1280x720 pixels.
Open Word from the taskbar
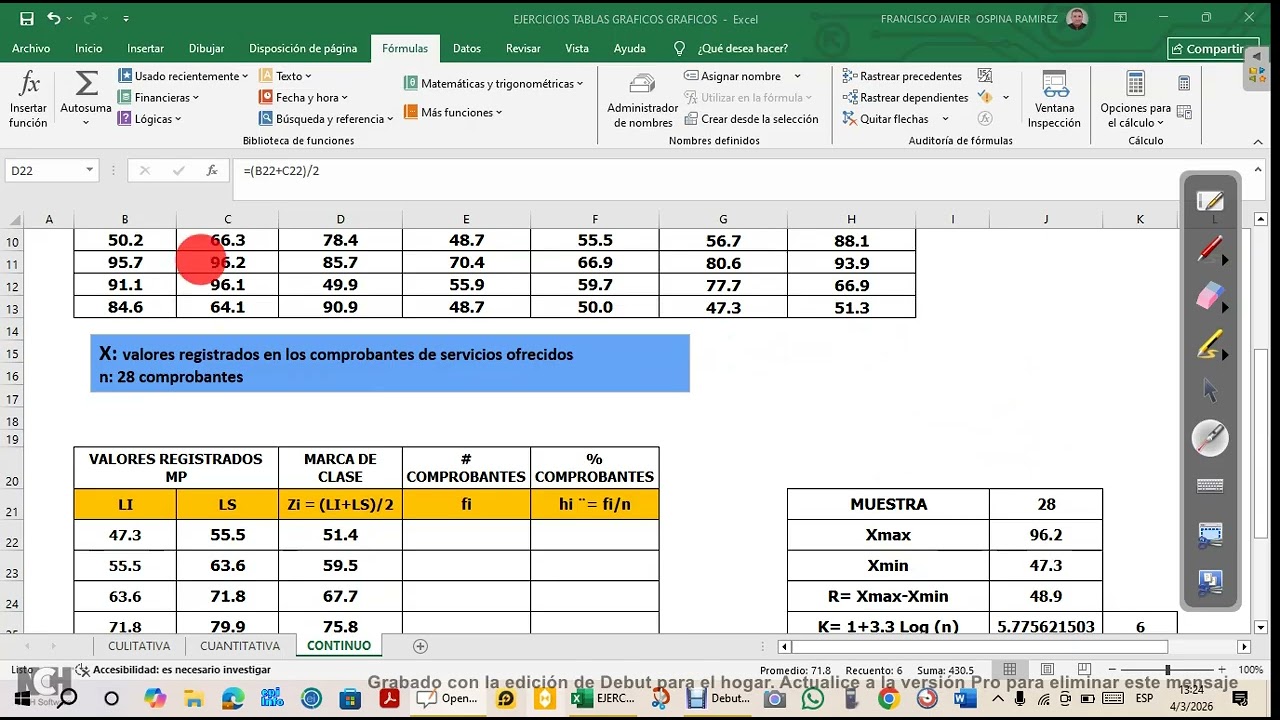tap(965, 698)
